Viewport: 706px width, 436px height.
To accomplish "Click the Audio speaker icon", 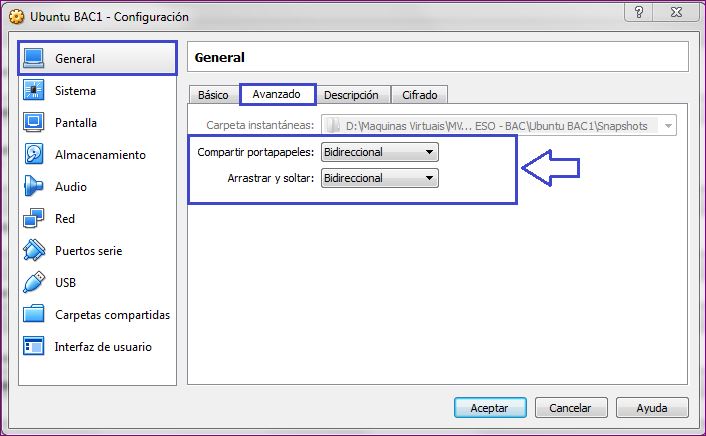I will (35, 187).
